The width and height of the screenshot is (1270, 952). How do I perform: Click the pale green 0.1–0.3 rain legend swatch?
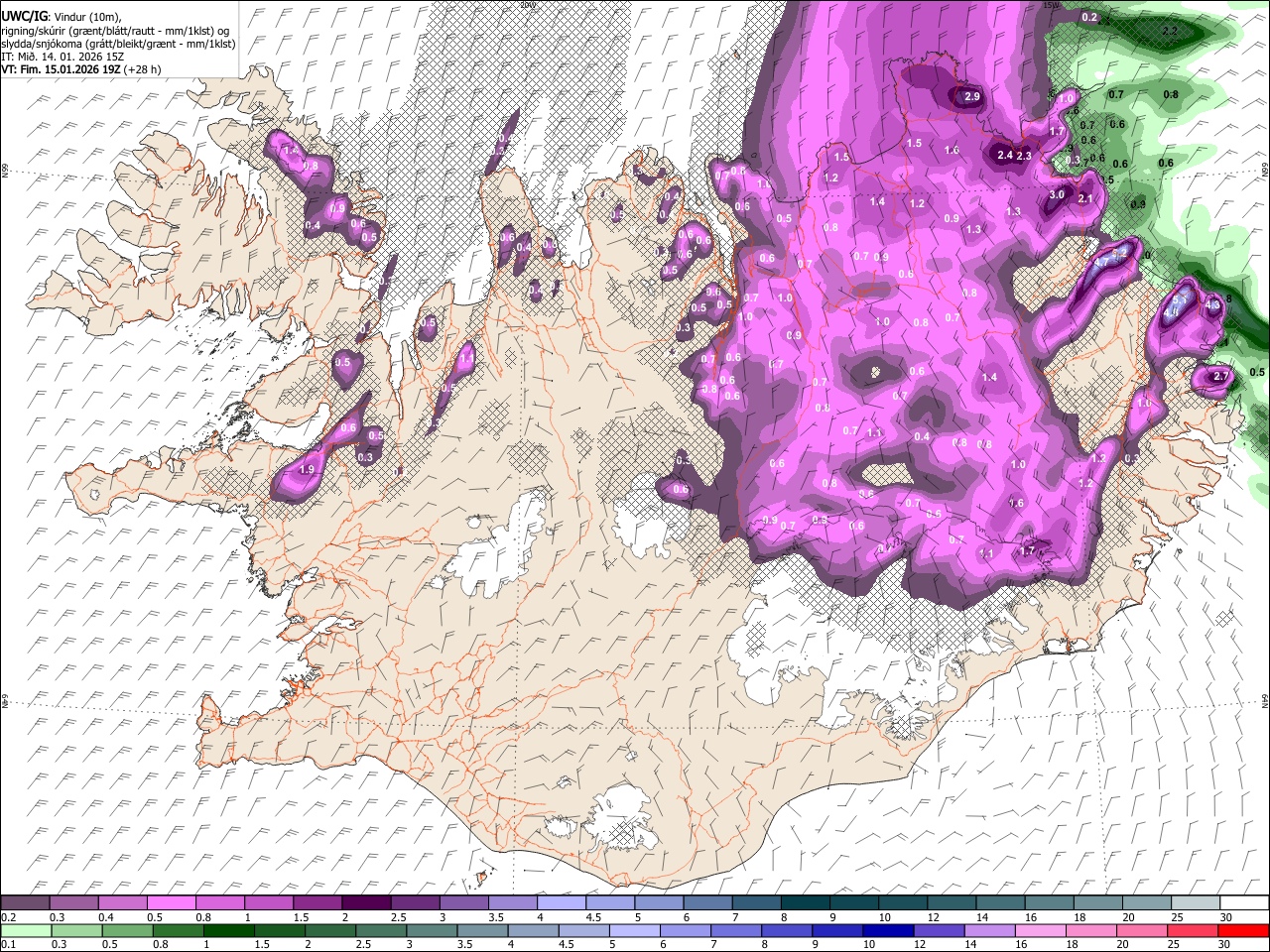coord(26,930)
